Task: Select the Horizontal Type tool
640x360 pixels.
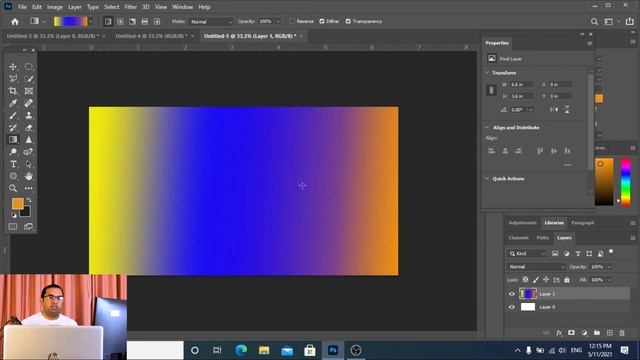Action: click(x=13, y=164)
